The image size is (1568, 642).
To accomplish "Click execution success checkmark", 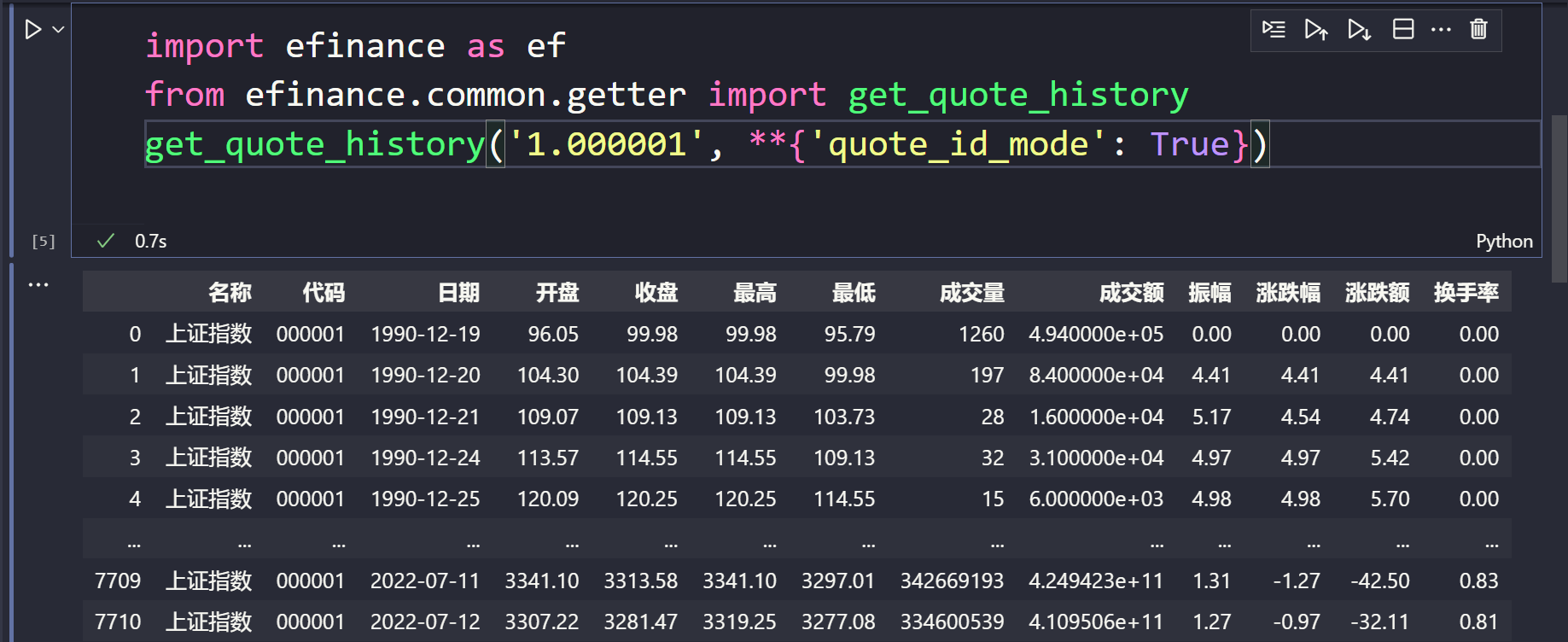I will click(x=106, y=242).
